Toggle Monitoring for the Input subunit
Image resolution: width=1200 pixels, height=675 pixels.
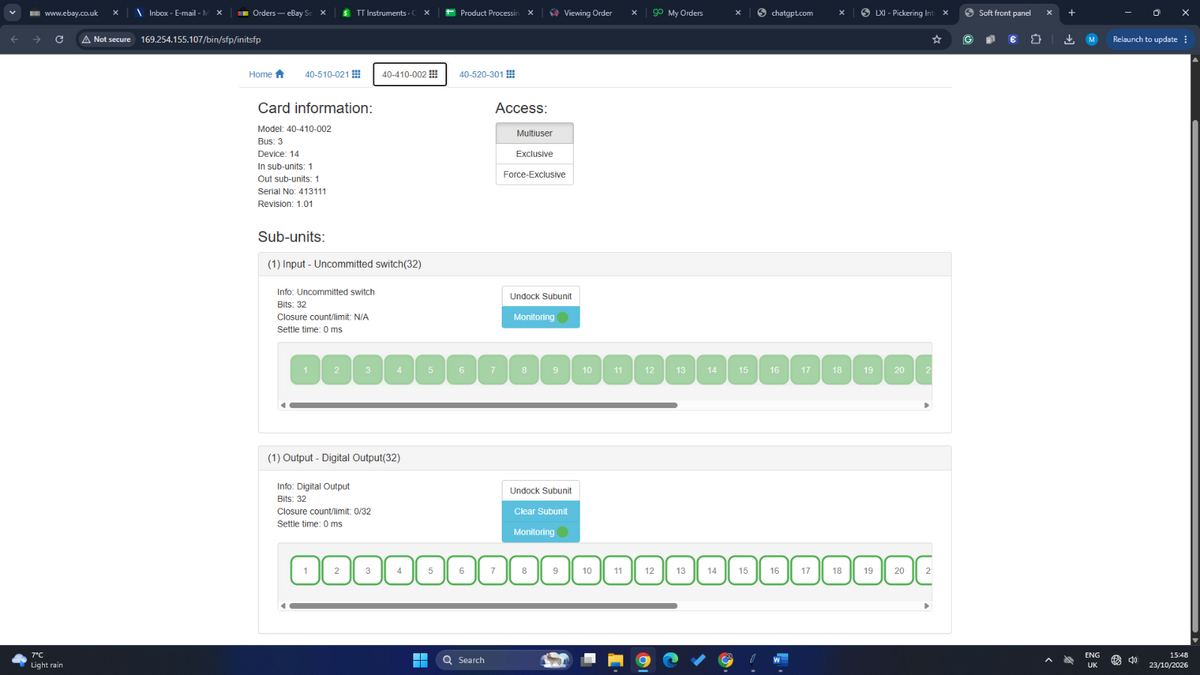(540, 317)
